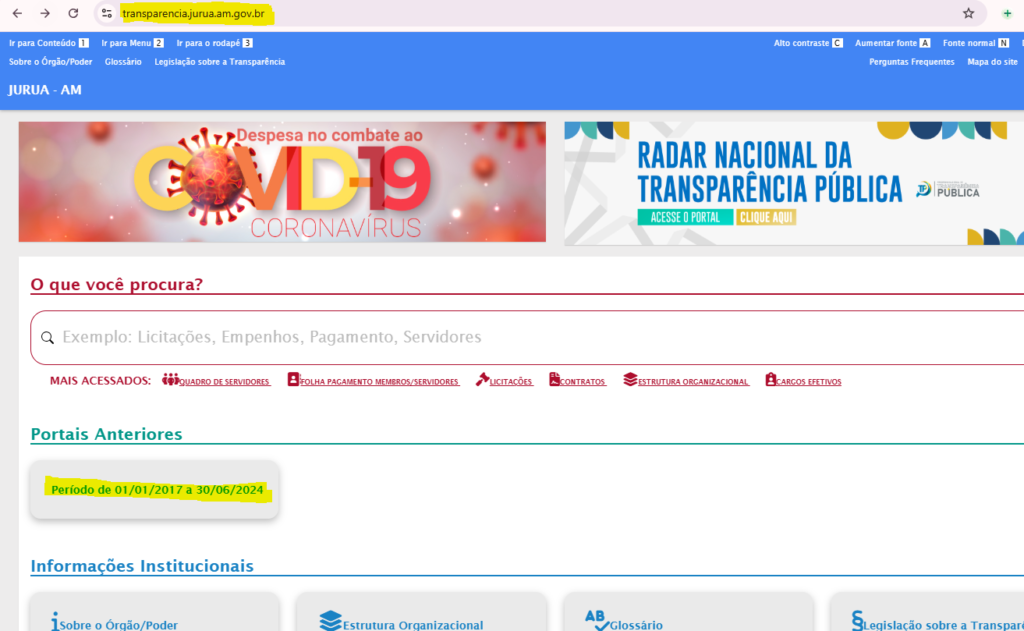
Task: Click the Estrutura Organizacional layers icon in Mais Acessados
Action: click(x=630, y=380)
